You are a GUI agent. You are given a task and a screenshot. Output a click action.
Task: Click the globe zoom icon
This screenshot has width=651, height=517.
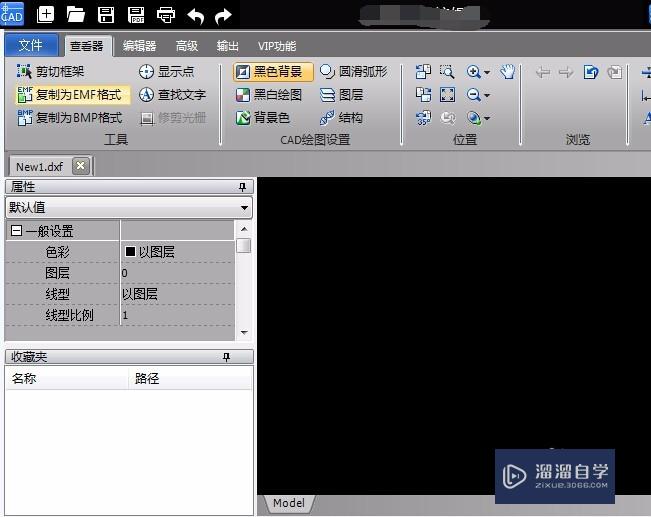point(473,118)
